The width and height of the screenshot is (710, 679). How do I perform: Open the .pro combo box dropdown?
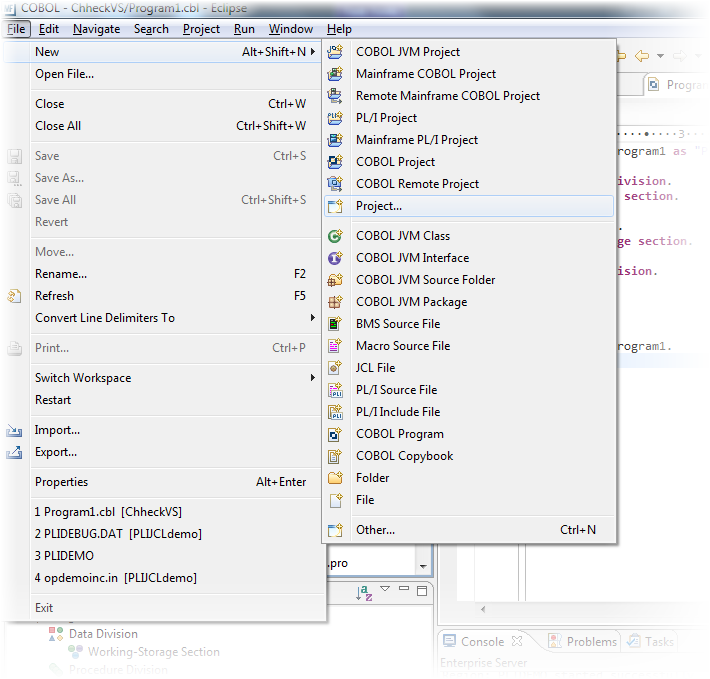[x=423, y=566]
